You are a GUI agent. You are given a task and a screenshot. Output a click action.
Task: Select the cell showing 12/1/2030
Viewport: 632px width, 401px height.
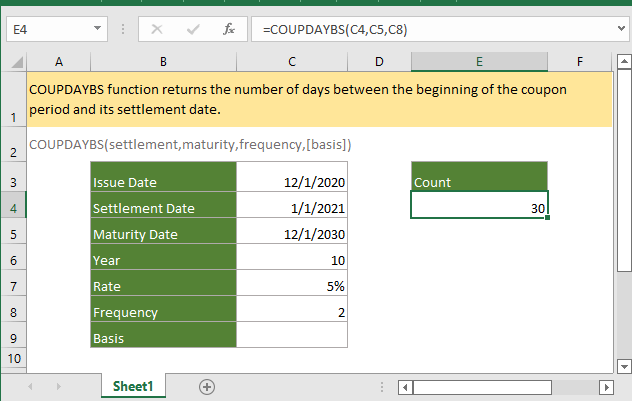292,234
